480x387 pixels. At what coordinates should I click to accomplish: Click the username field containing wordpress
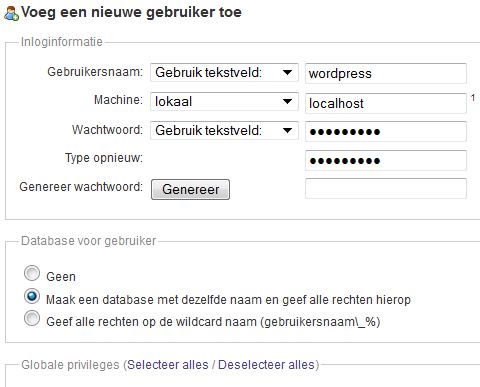point(386,73)
